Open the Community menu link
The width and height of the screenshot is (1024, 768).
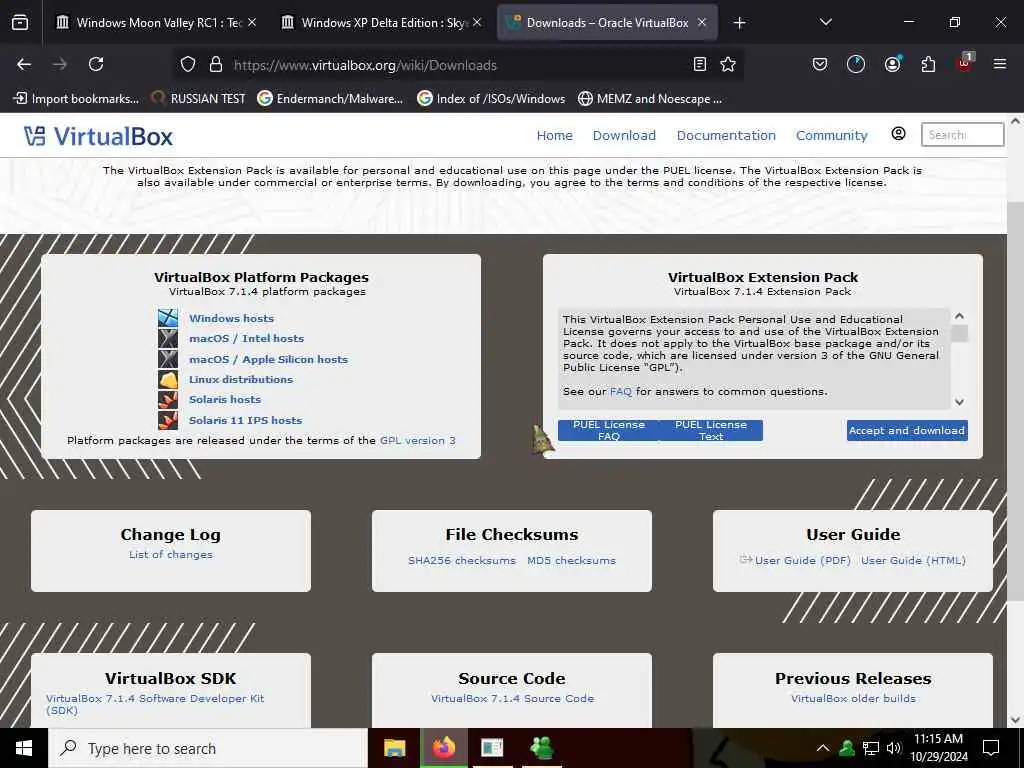[831, 135]
